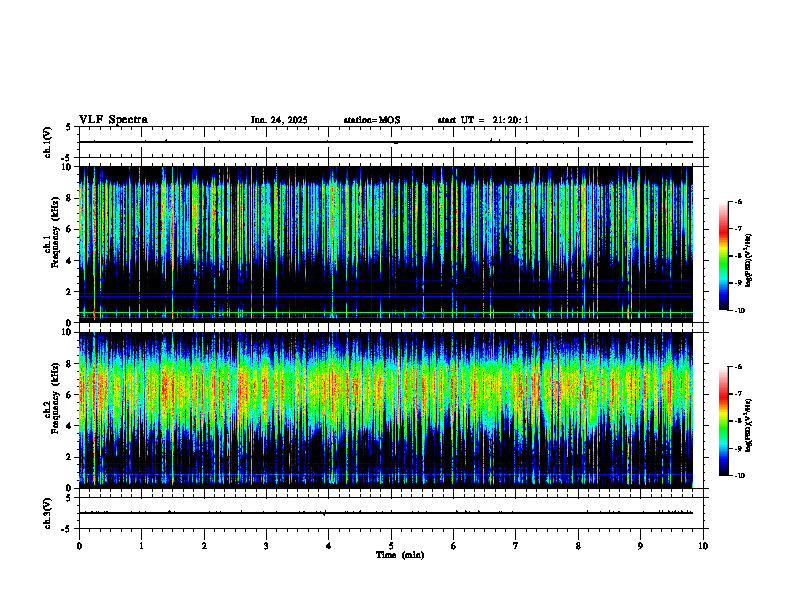Click the "Time (min)" axis label
Image resolution: width=792 pixels, height=612 pixels.
400,555
